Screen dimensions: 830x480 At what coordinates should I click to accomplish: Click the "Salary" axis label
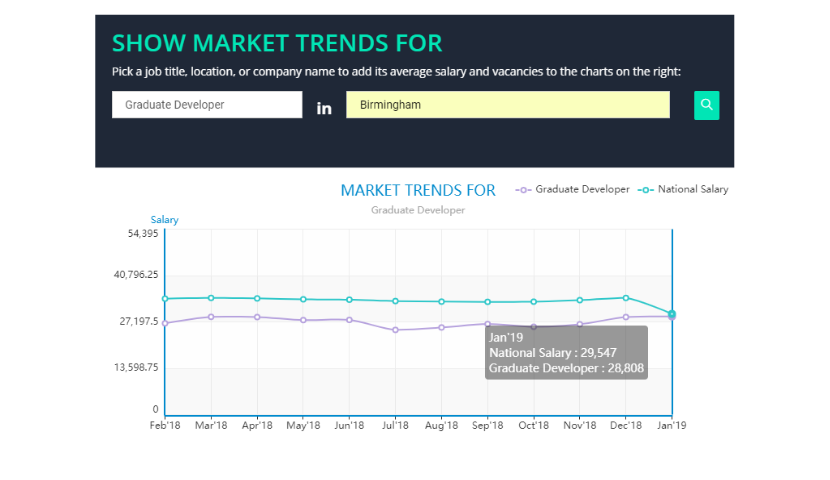tap(165, 220)
